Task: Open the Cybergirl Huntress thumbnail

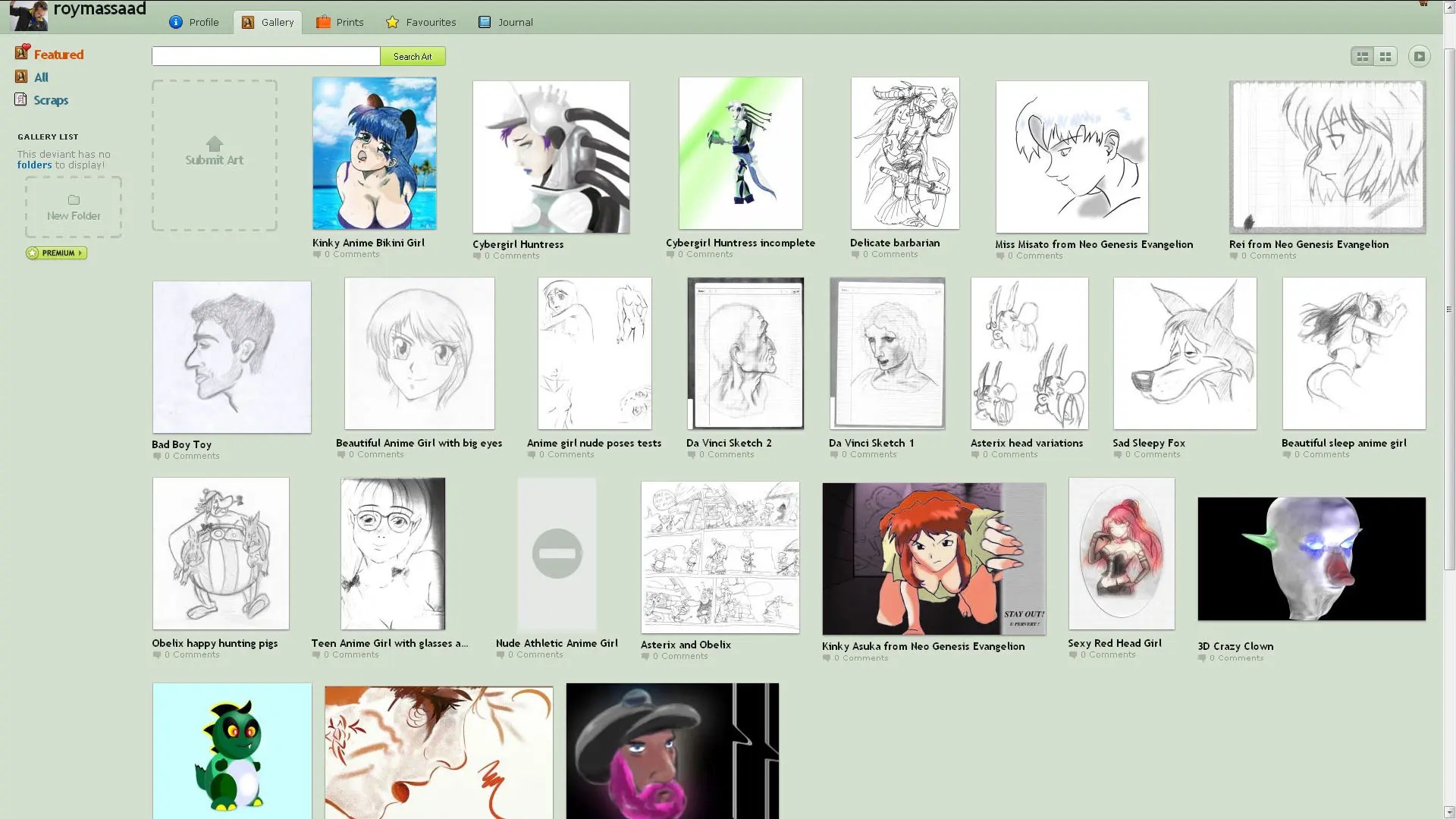Action: (x=551, y=157)
